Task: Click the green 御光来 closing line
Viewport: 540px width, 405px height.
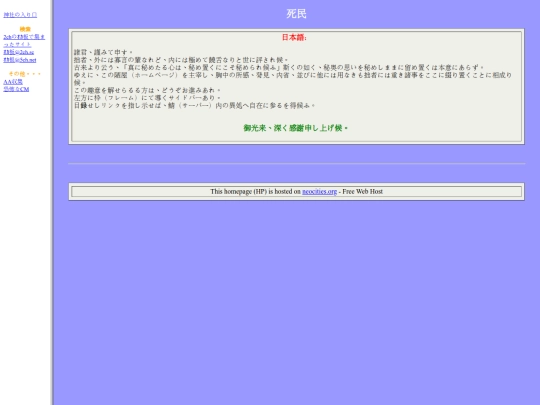Action: (x=296, y=128)
